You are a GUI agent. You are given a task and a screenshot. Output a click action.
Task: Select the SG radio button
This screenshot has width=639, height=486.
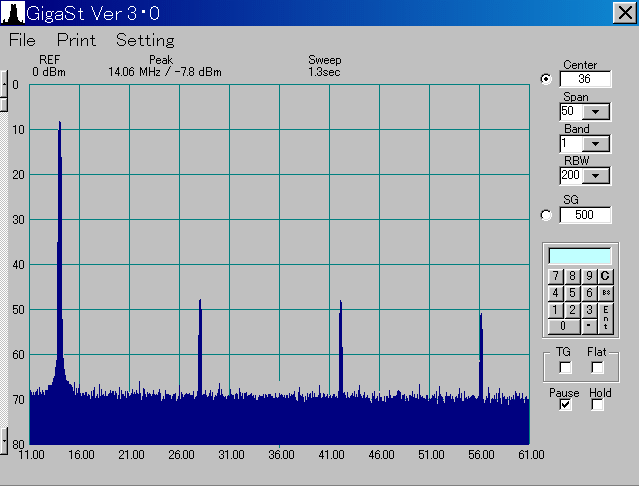(x=546, y=215)
